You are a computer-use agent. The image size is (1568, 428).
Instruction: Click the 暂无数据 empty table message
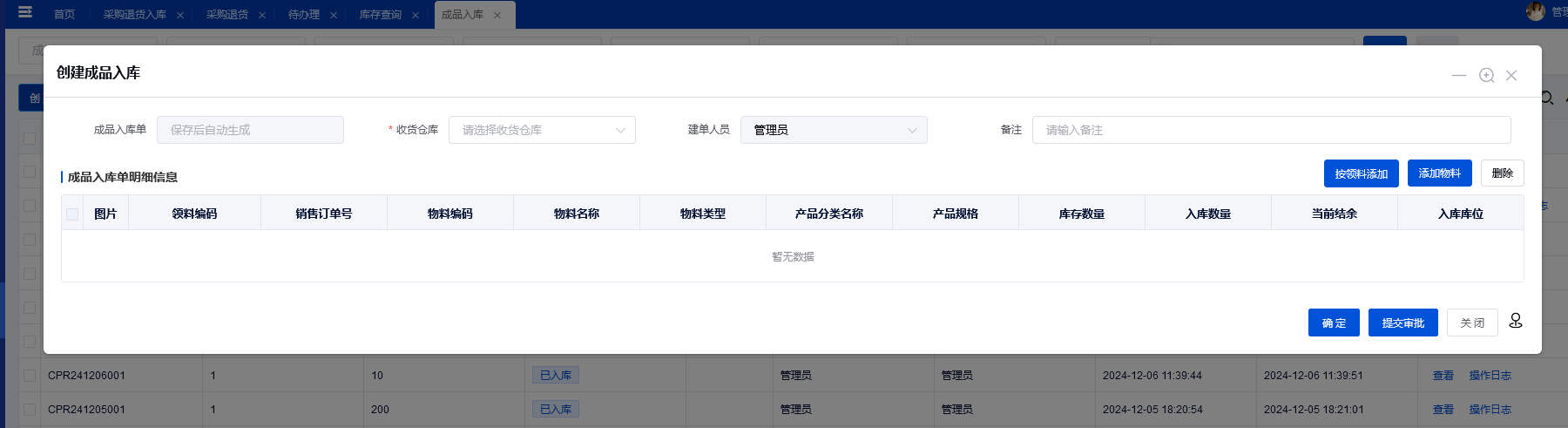click(793, 256)
